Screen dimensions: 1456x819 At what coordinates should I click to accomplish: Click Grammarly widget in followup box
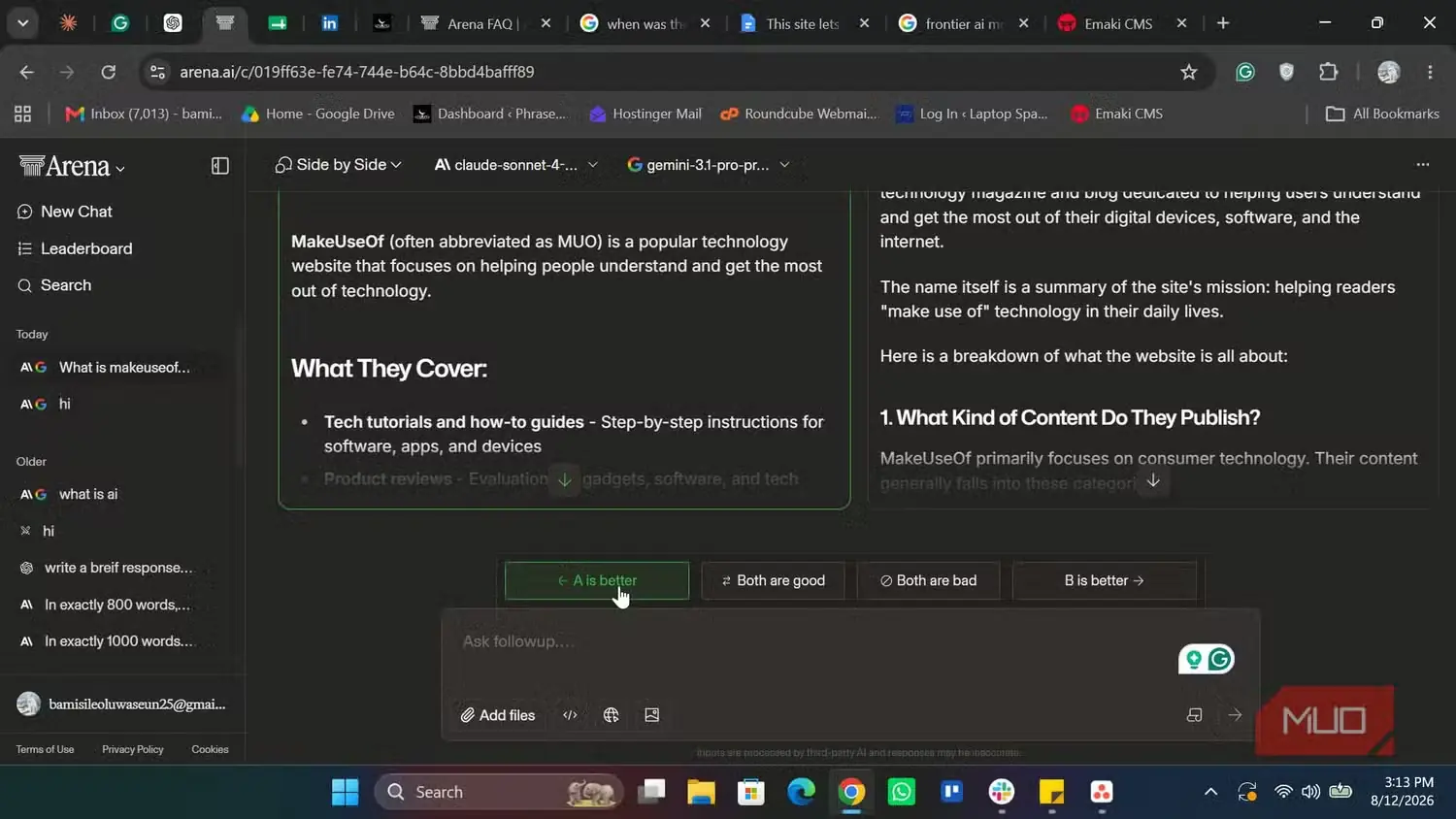1207,660
